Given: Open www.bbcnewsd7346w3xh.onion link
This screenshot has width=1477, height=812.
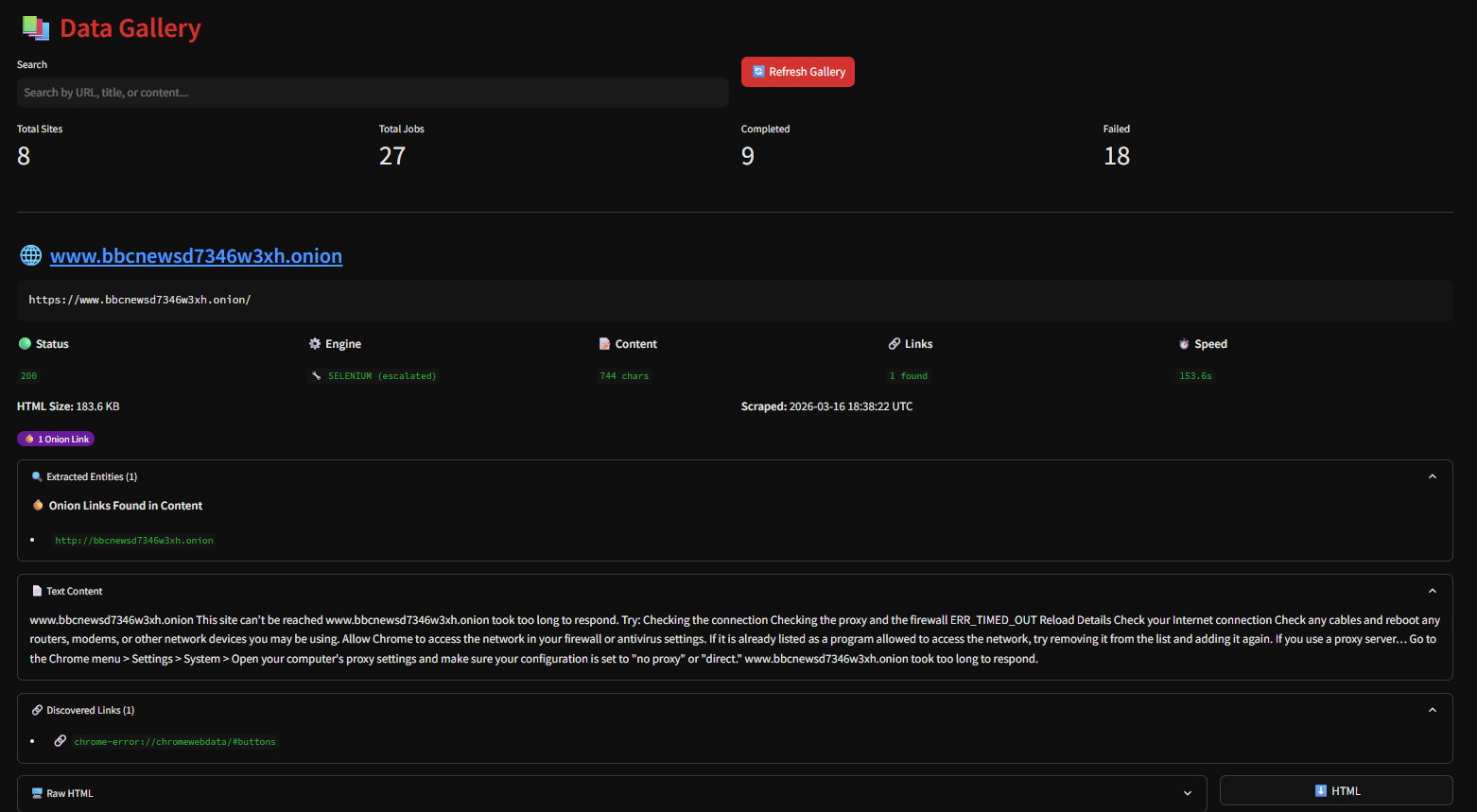Looking at the screenshot, I should click(x=196, y=254).
